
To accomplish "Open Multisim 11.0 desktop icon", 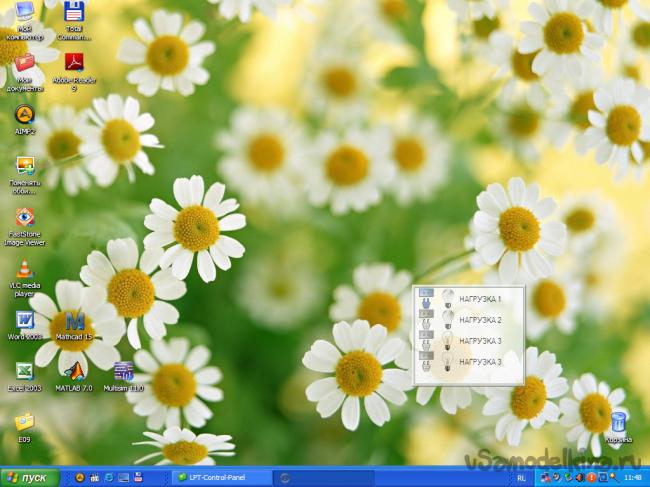I will click(124, 371).
